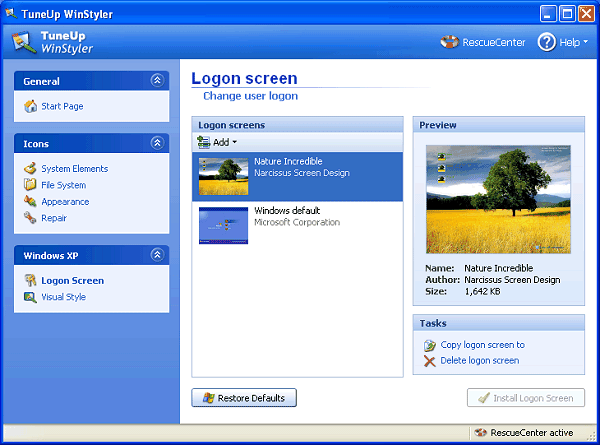Click the Add list icon

pyautogui.click(x=204, y=142)
